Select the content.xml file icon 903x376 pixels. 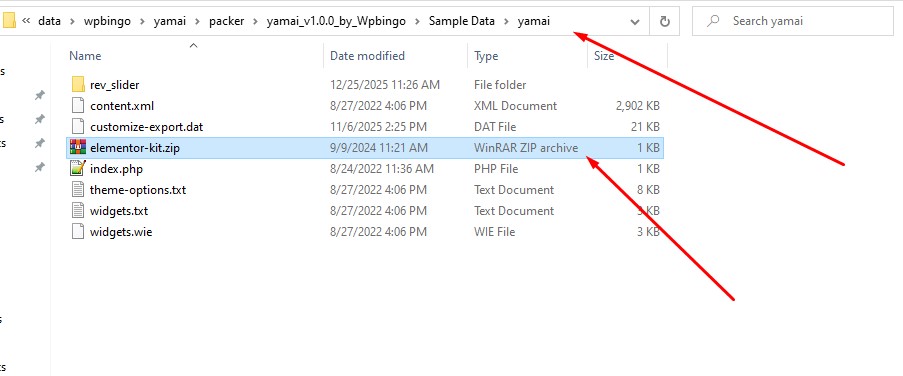[x=78, y=106]
